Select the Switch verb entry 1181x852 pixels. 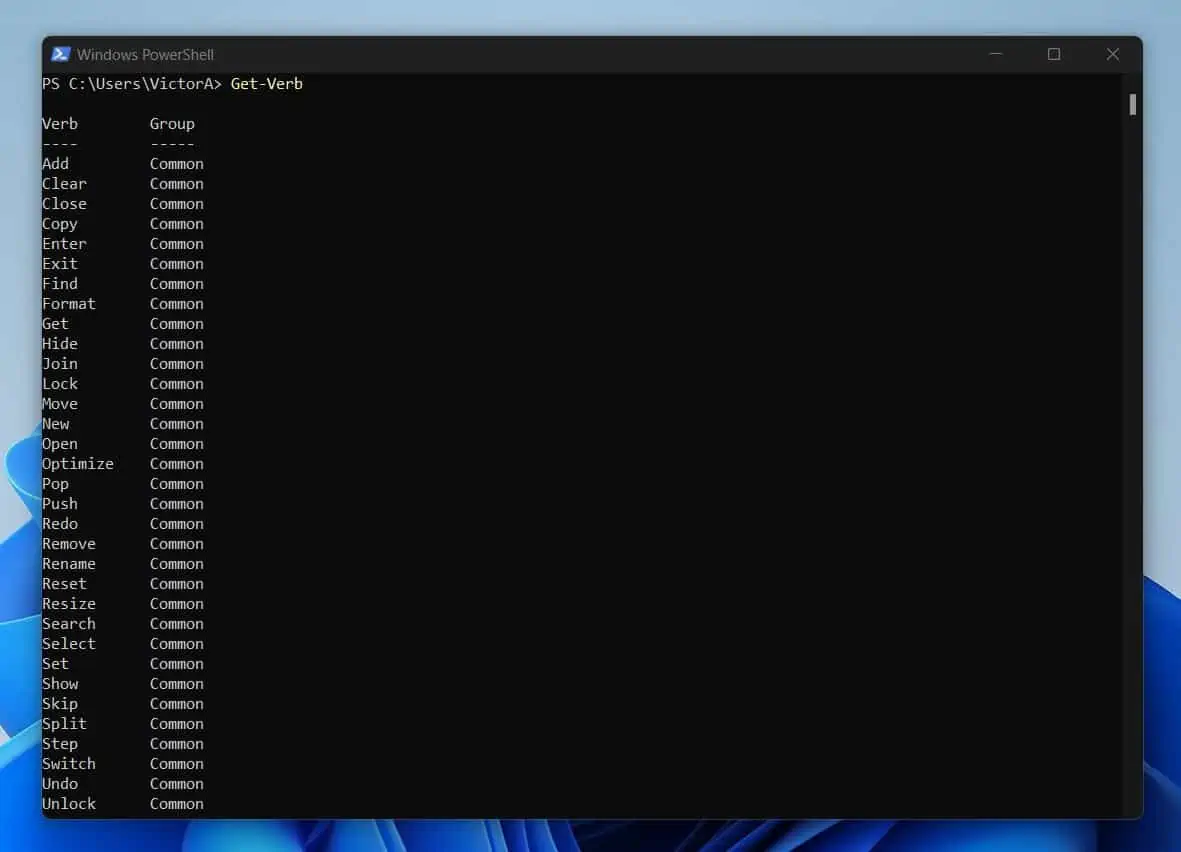click(69, 763)
